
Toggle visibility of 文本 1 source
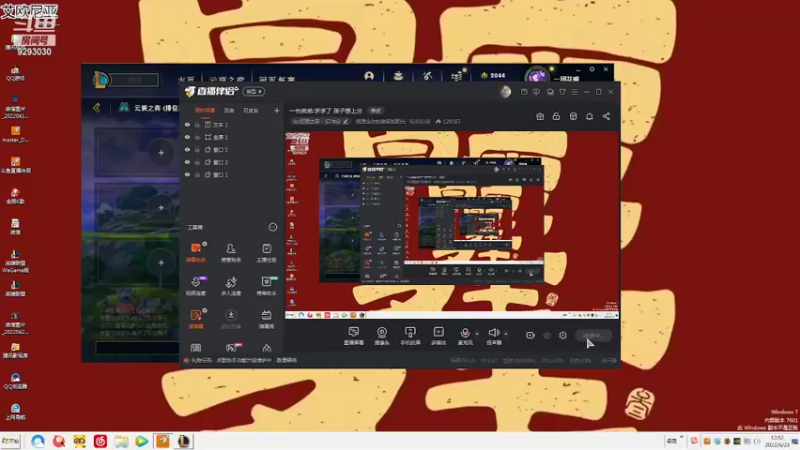point(187,124)
